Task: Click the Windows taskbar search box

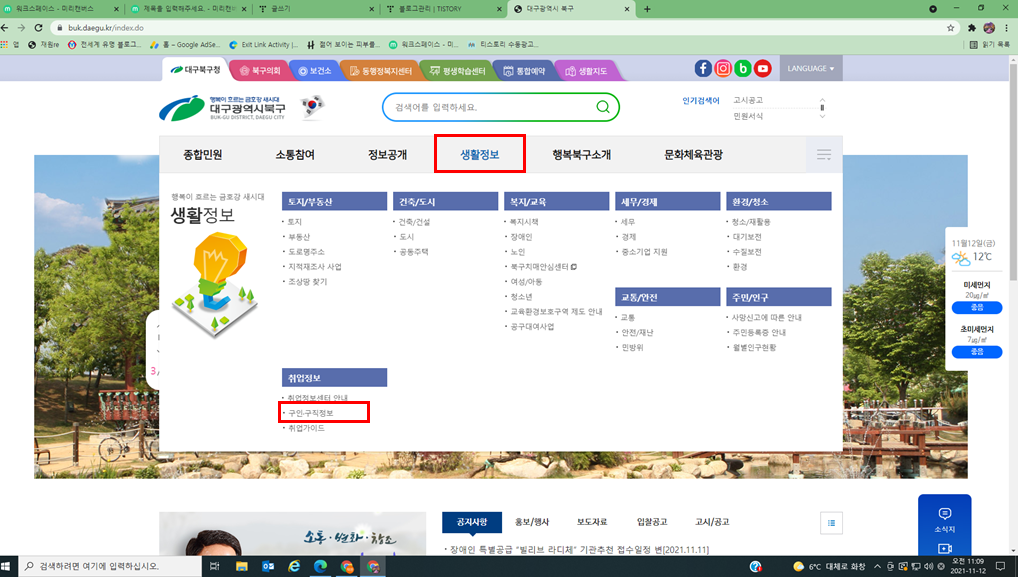Action: coord(109,567)
